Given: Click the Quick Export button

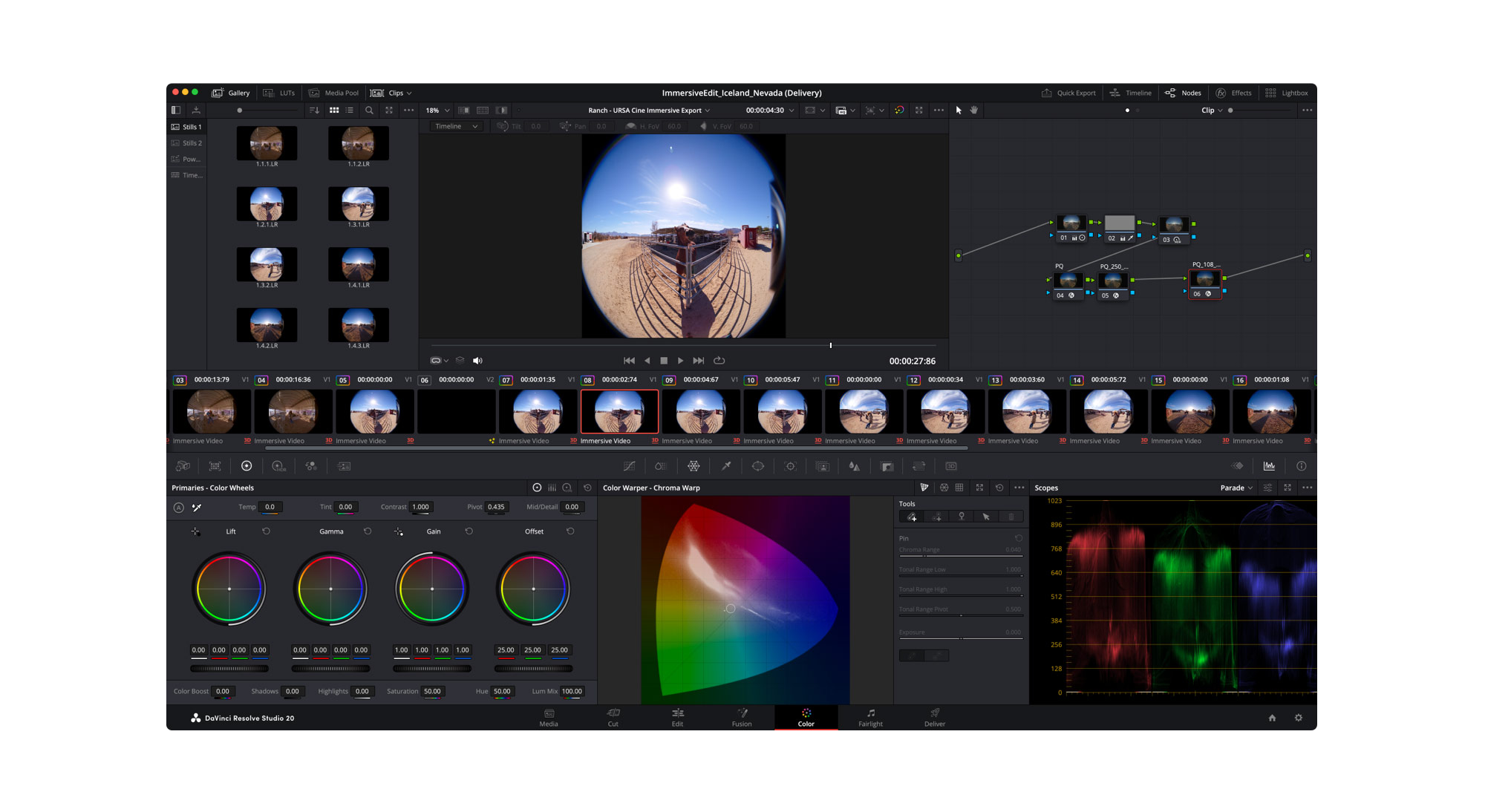Looking at the screenshot, I should [1068, 93].
